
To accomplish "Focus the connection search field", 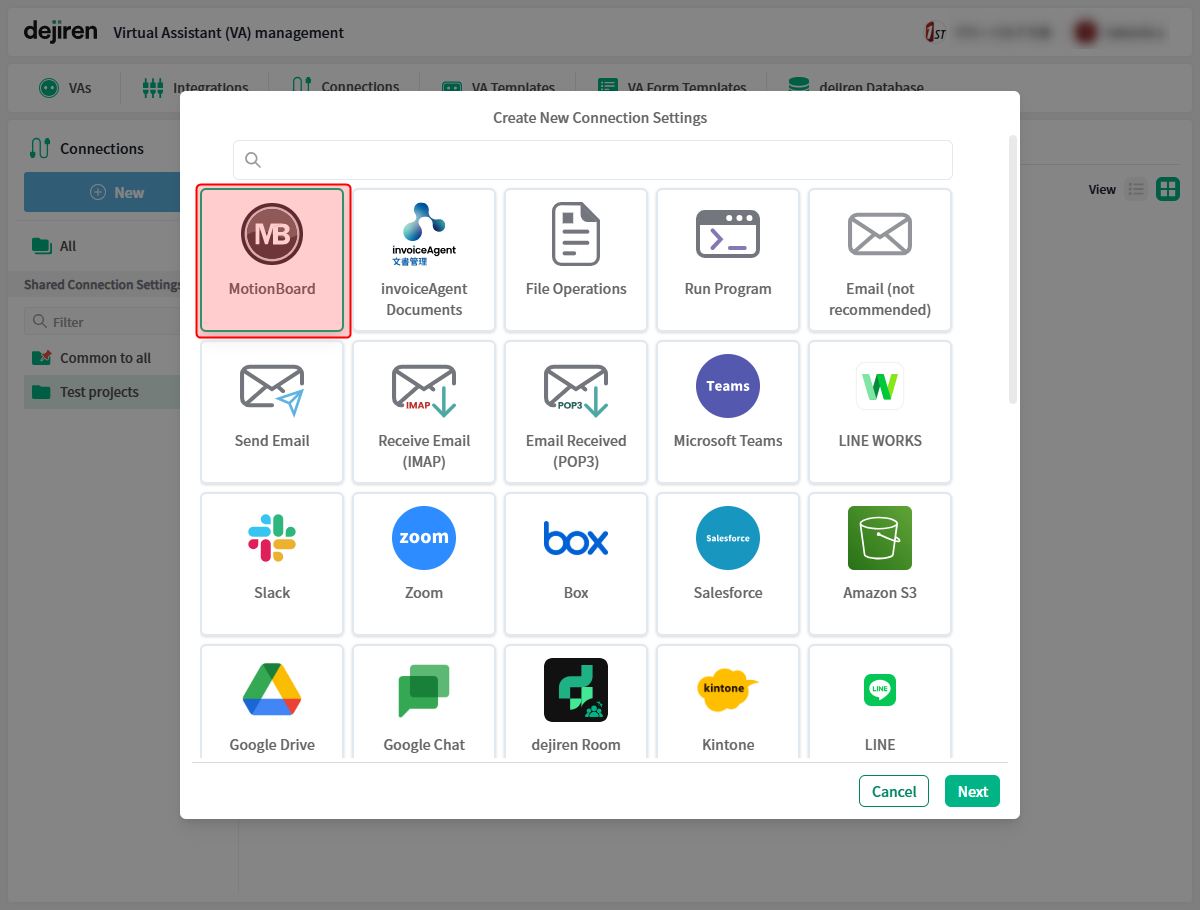I will (x=593, y=160).
